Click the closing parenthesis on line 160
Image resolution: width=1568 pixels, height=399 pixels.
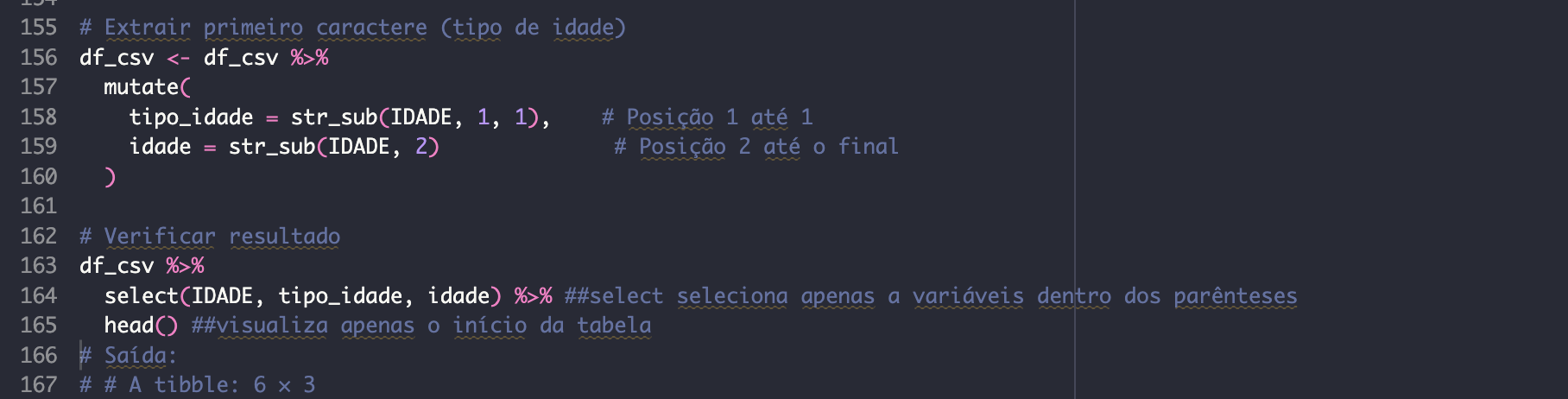110,177
